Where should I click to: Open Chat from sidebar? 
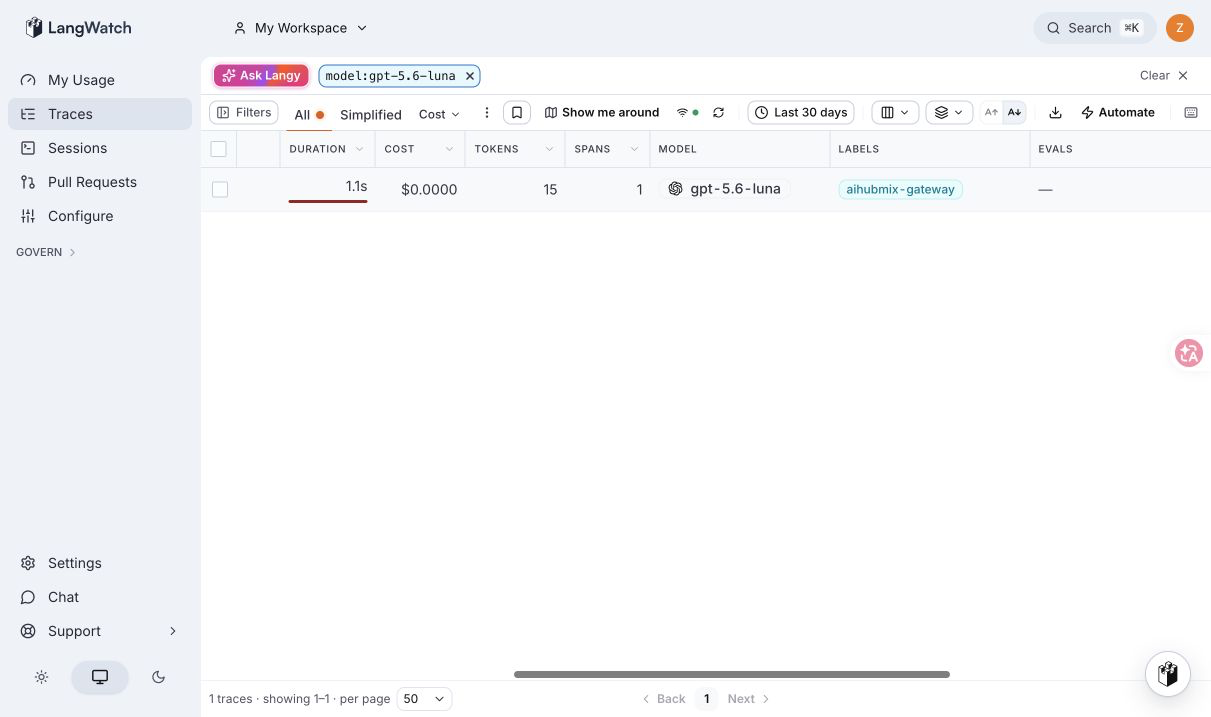100,597
